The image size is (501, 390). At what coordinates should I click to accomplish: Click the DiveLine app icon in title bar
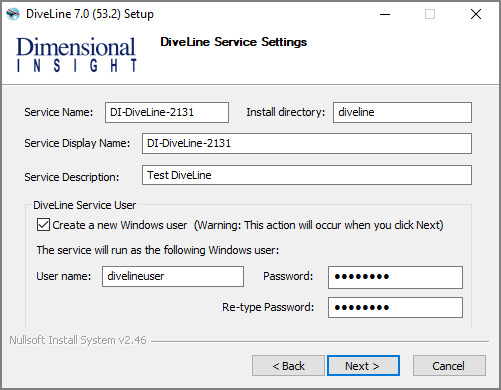13,14
